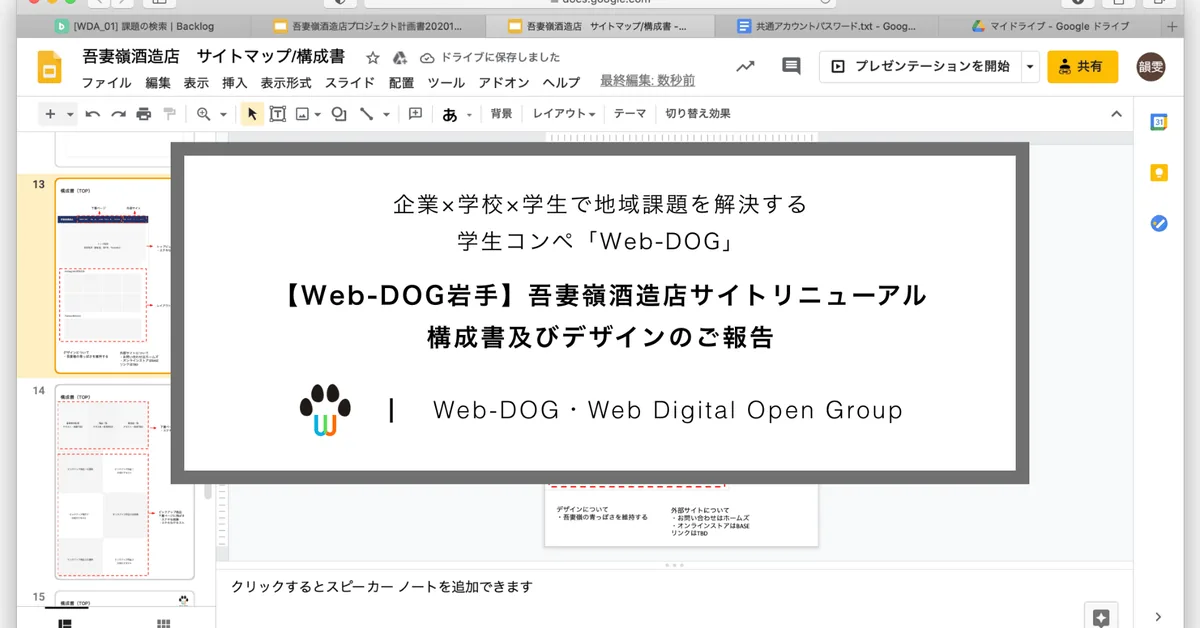Screen dimensions: 1200x628
Task: Click the テーマ theme button
Action: [630, 114]
